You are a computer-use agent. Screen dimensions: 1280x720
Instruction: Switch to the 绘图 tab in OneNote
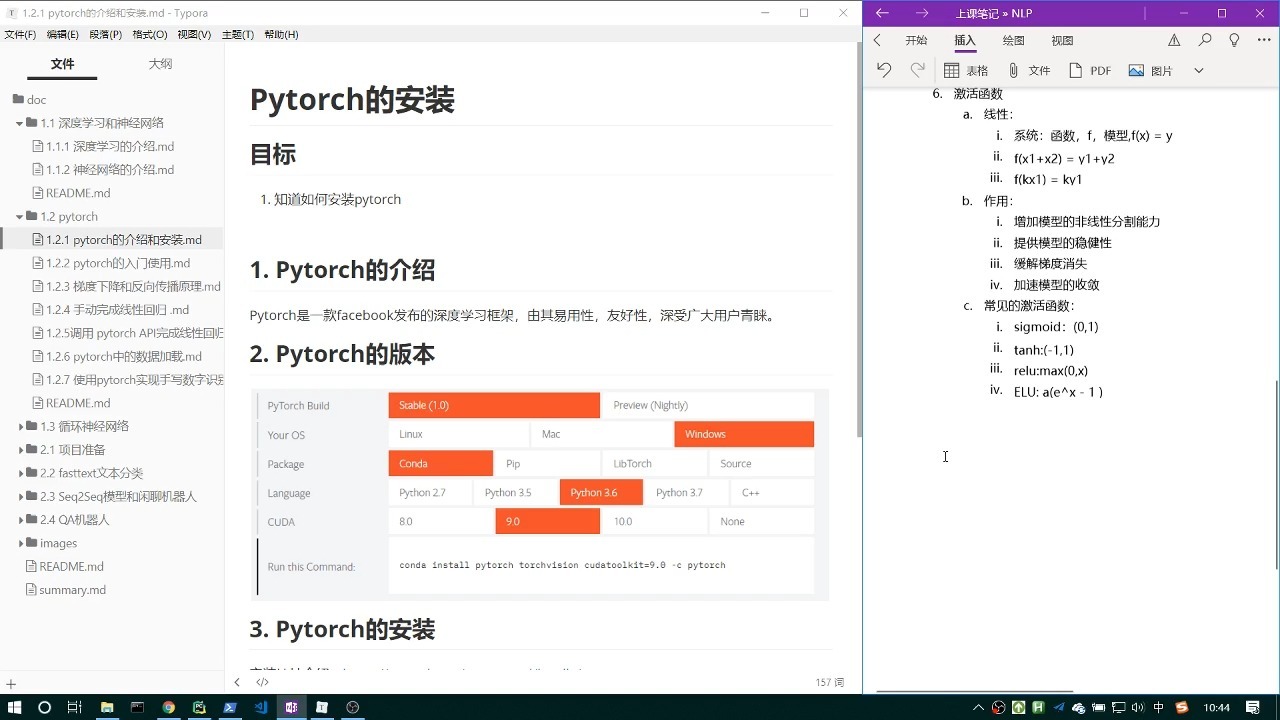(x=1013, y=41)
